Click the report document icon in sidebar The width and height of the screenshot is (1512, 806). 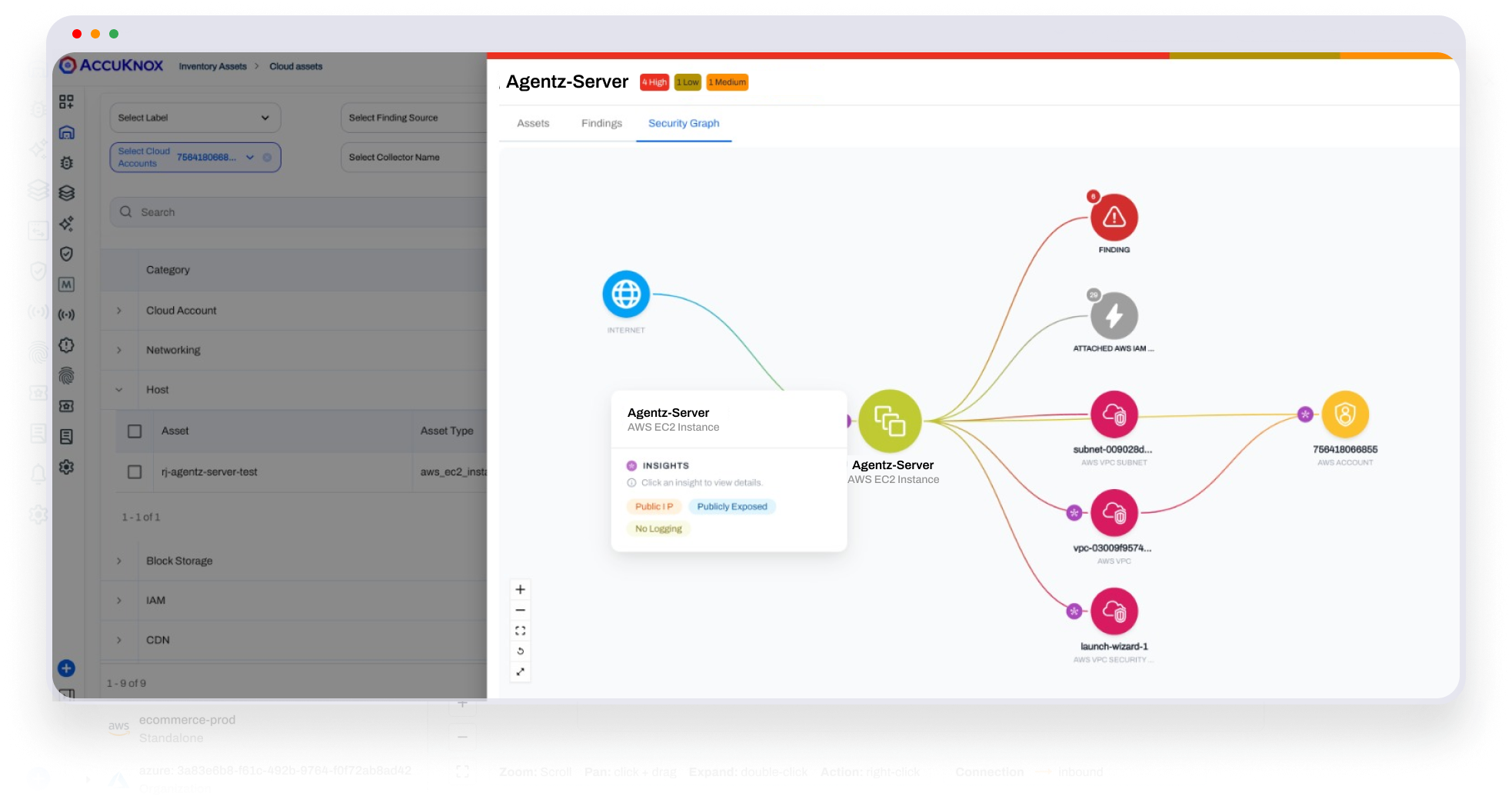pyautogui.click(x=67, y=437)
